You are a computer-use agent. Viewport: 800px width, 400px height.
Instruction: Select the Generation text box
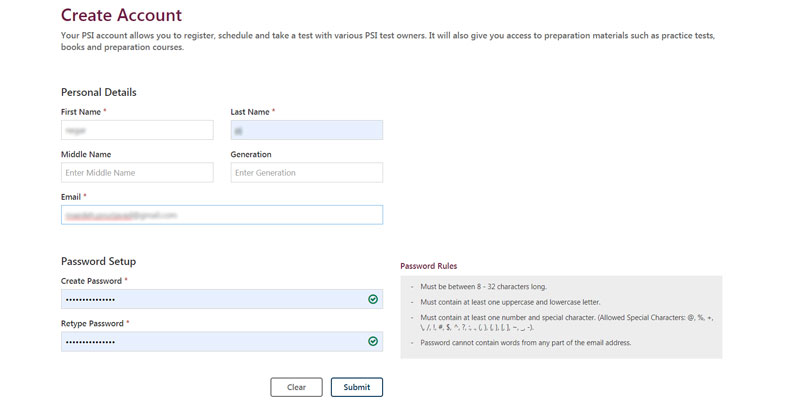tap(307, 172)
